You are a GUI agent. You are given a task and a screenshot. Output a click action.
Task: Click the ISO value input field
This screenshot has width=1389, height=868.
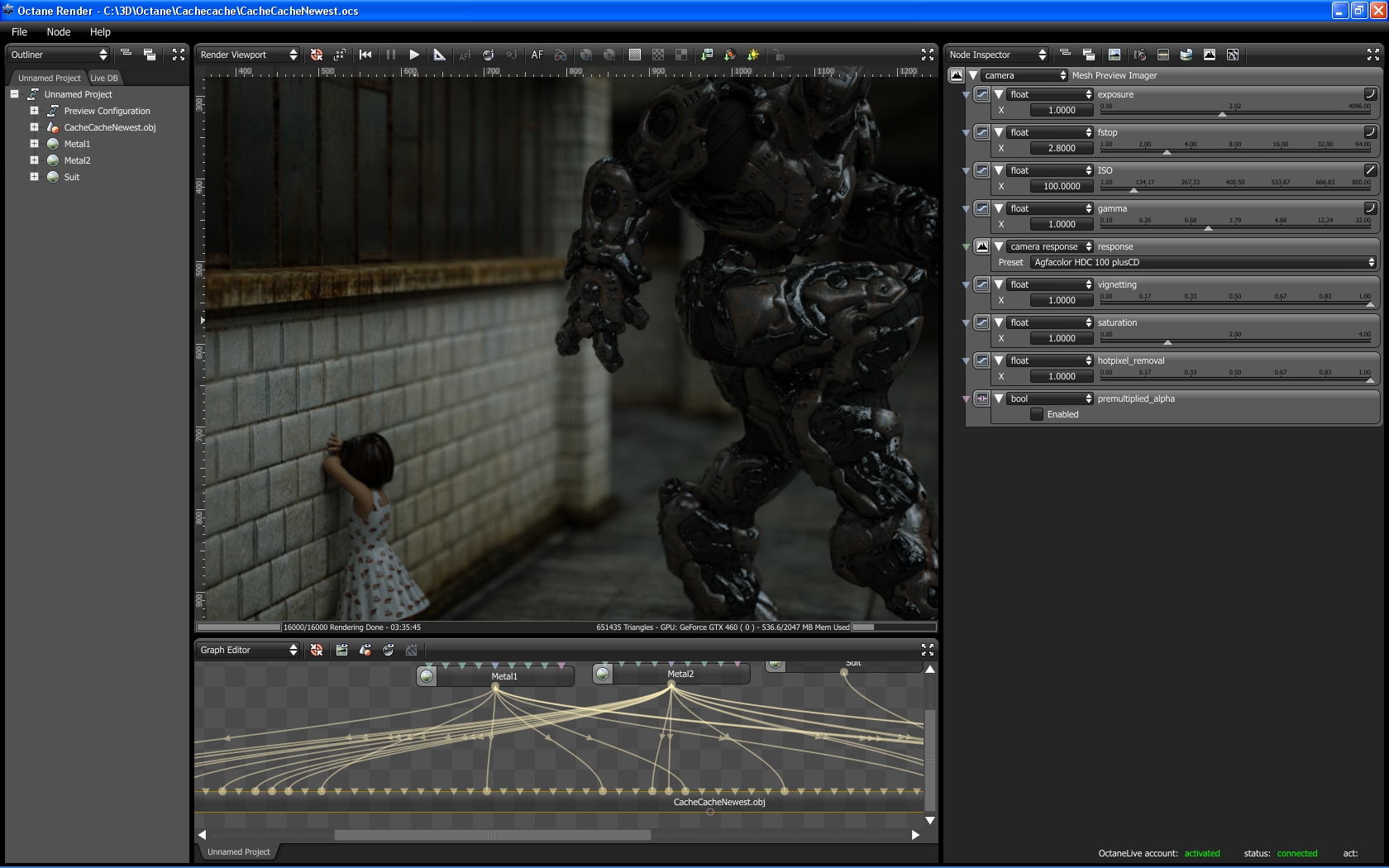click(x=1062, y=186)
